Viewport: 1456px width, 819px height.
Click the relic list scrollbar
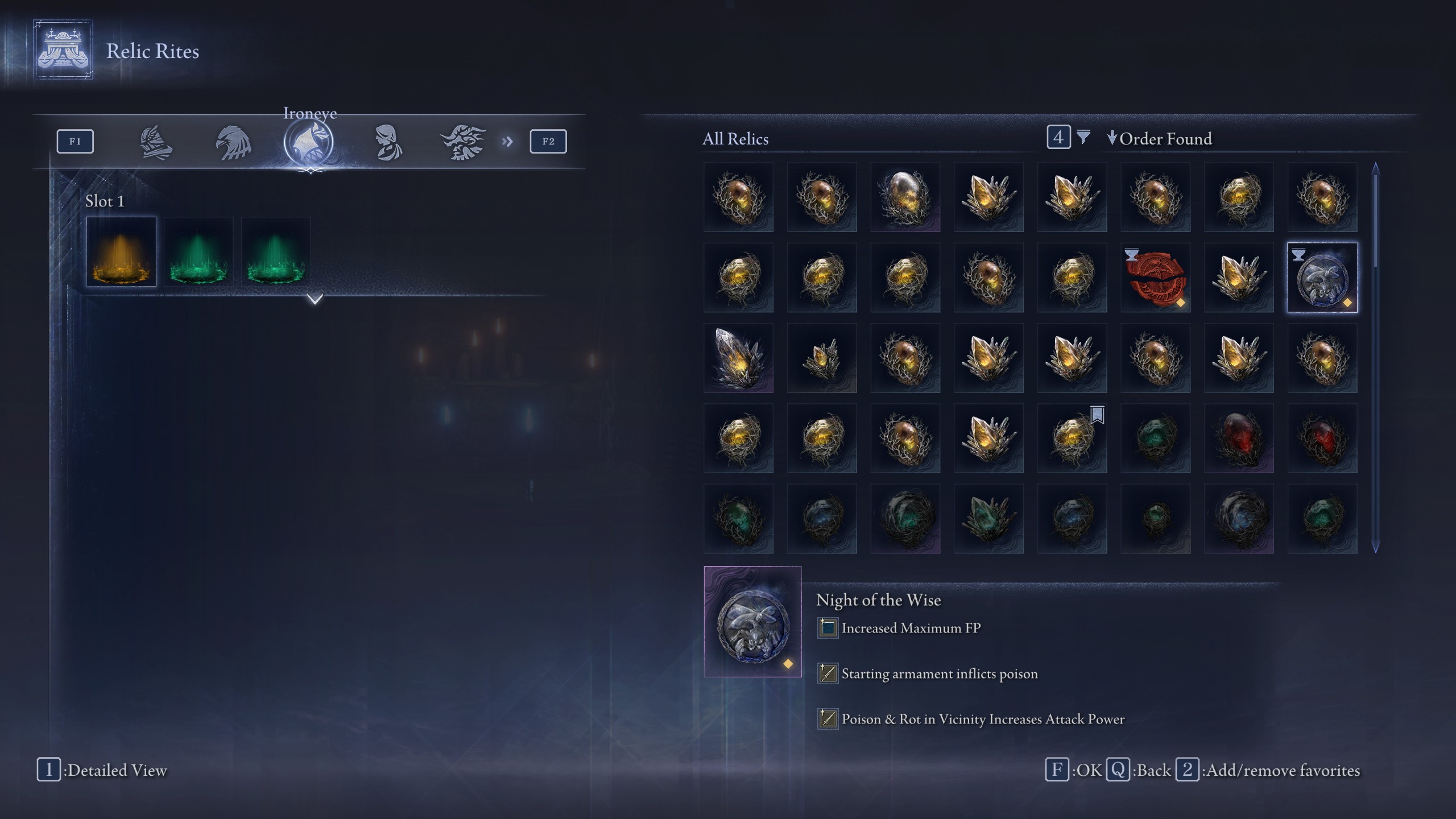tap(1375, 357)
